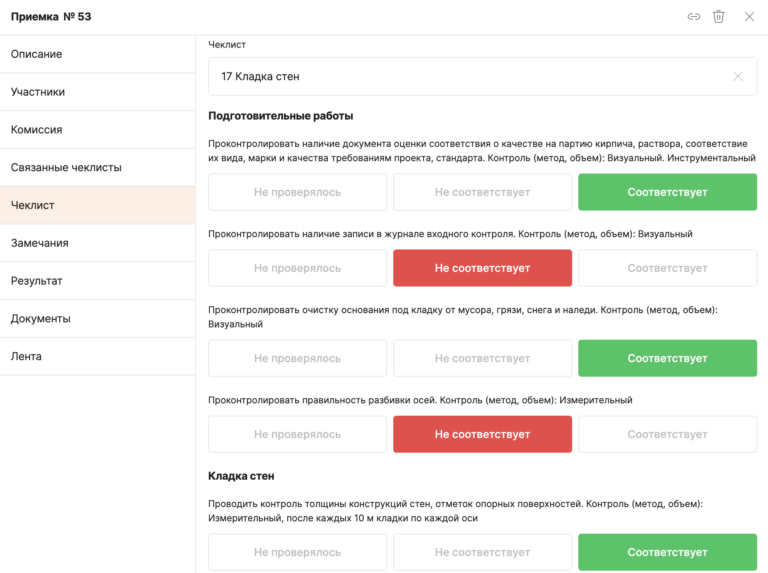
Task: Close the Приемка № 53 dialog
Action: pos(749,17)
